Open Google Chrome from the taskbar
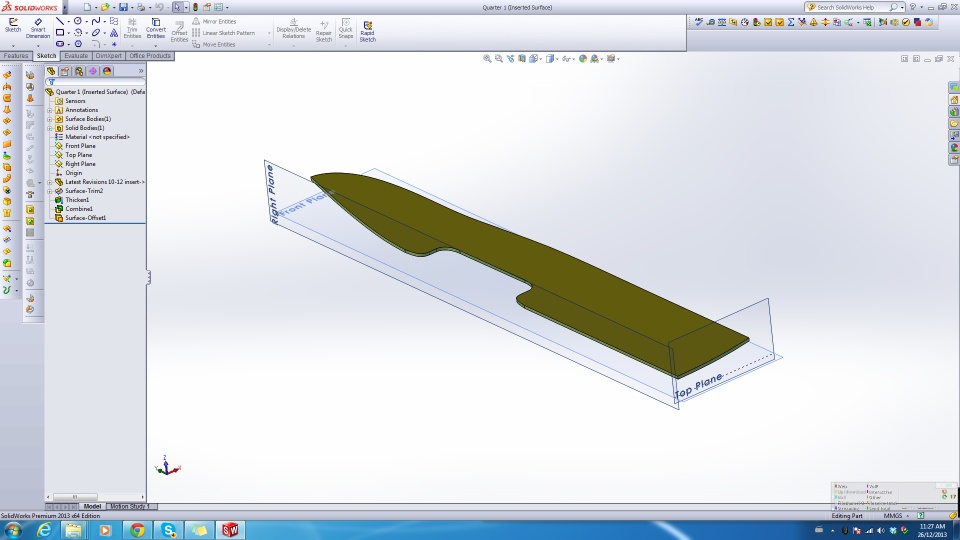This screenshot has width=960, height=540. click(137, 530)
